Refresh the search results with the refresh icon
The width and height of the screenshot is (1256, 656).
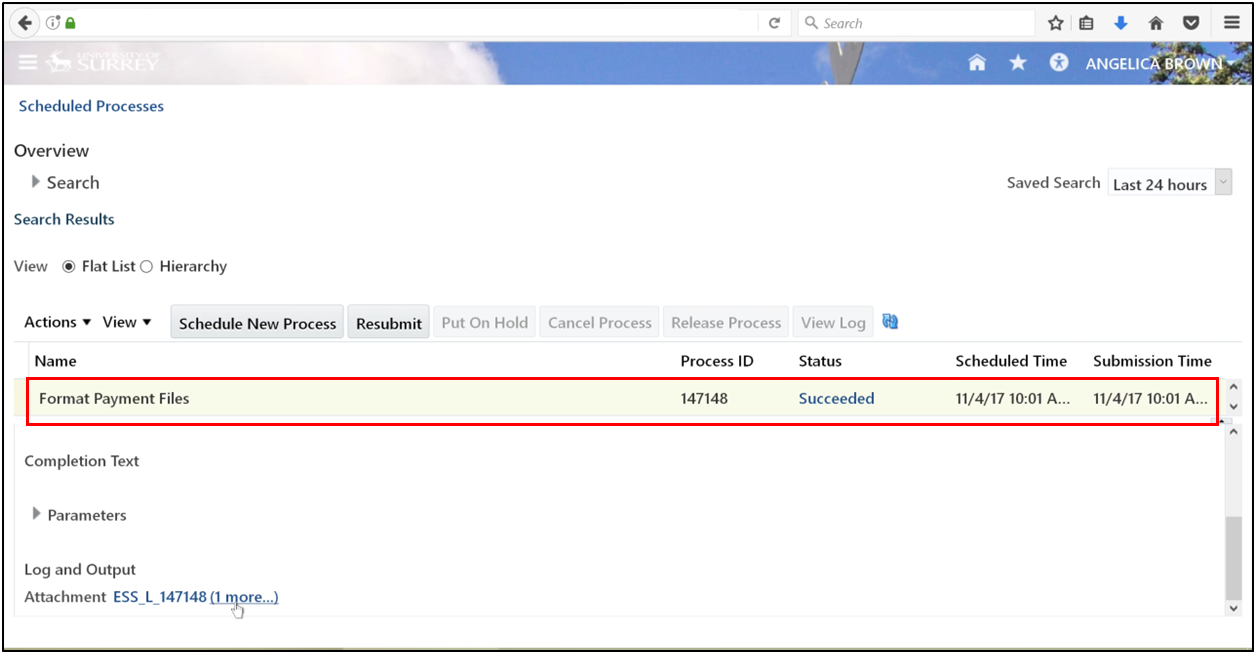pyautogui.click(x=889, y=321)
